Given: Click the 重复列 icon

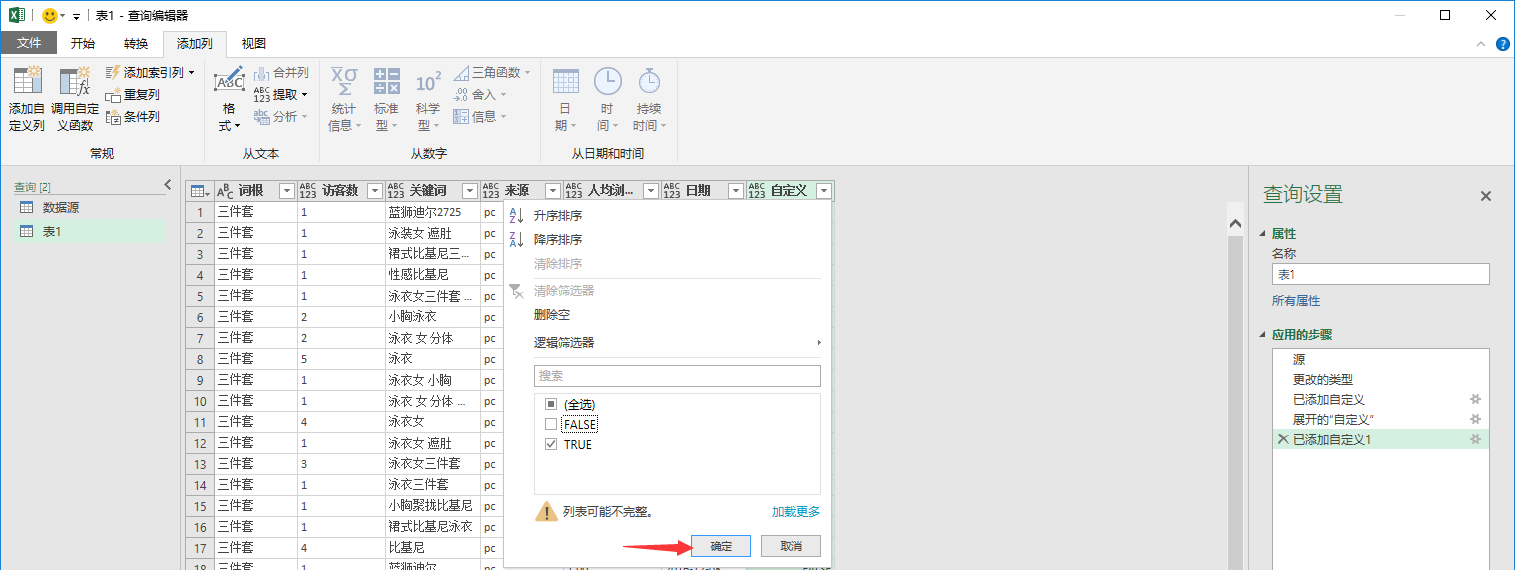Looking at the screenshot, I should pyautogui.click(x=113, y=95).
